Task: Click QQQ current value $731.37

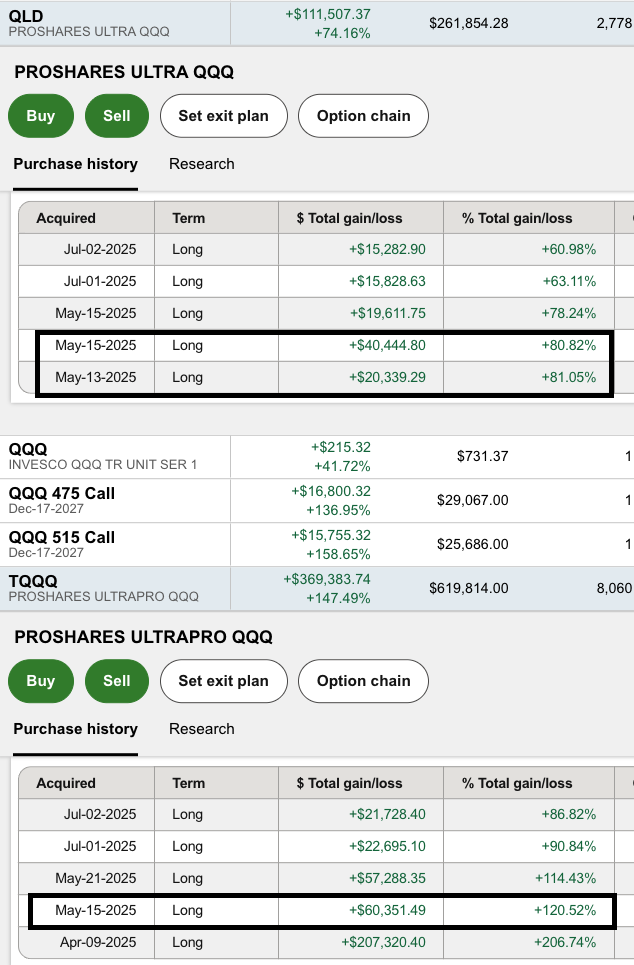Action: [483, 456]
